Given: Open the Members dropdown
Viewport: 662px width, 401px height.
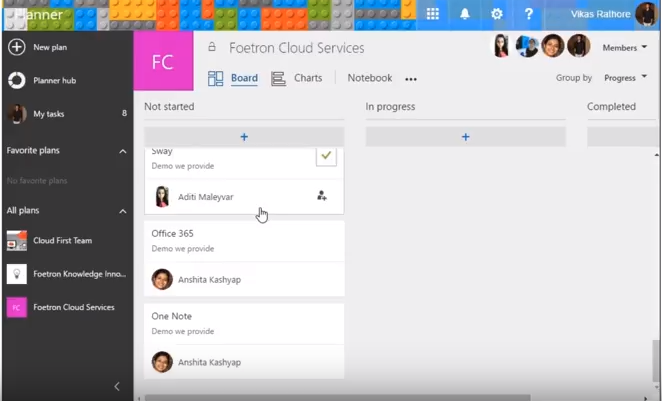Looking at the screenshot, I should tap(624, 48).
